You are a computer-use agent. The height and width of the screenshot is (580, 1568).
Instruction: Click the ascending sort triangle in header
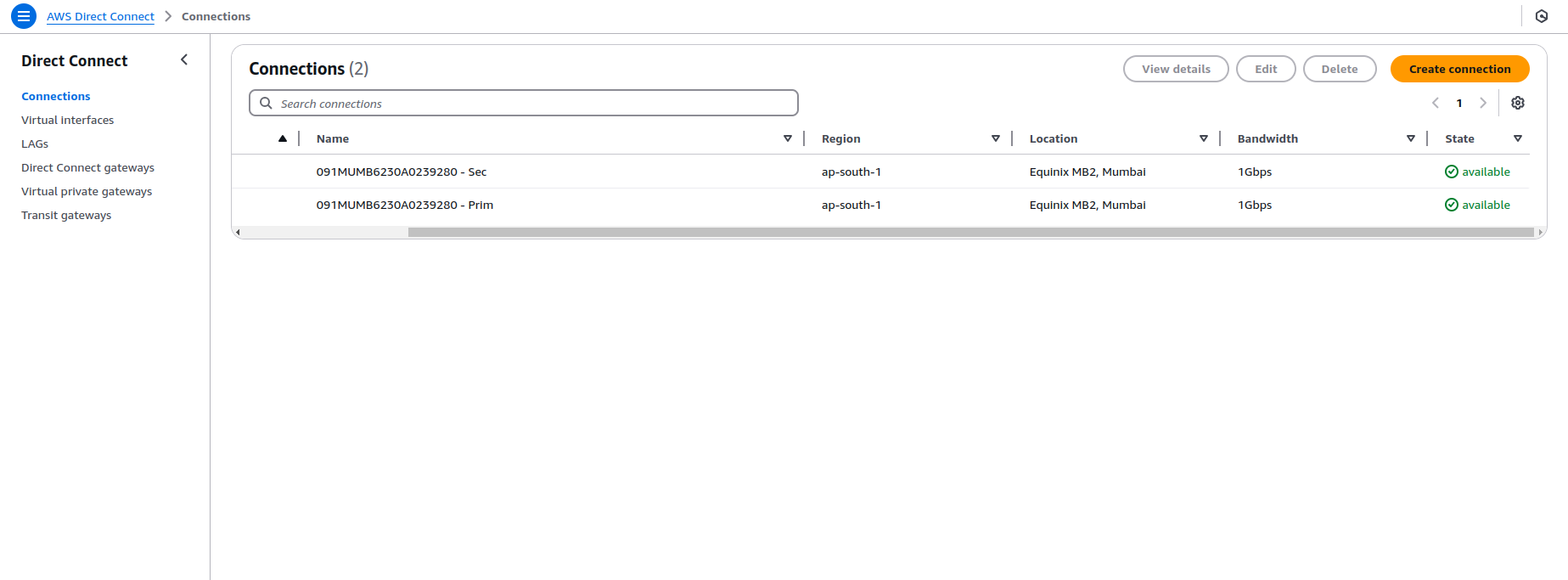(x=283, y=138)
